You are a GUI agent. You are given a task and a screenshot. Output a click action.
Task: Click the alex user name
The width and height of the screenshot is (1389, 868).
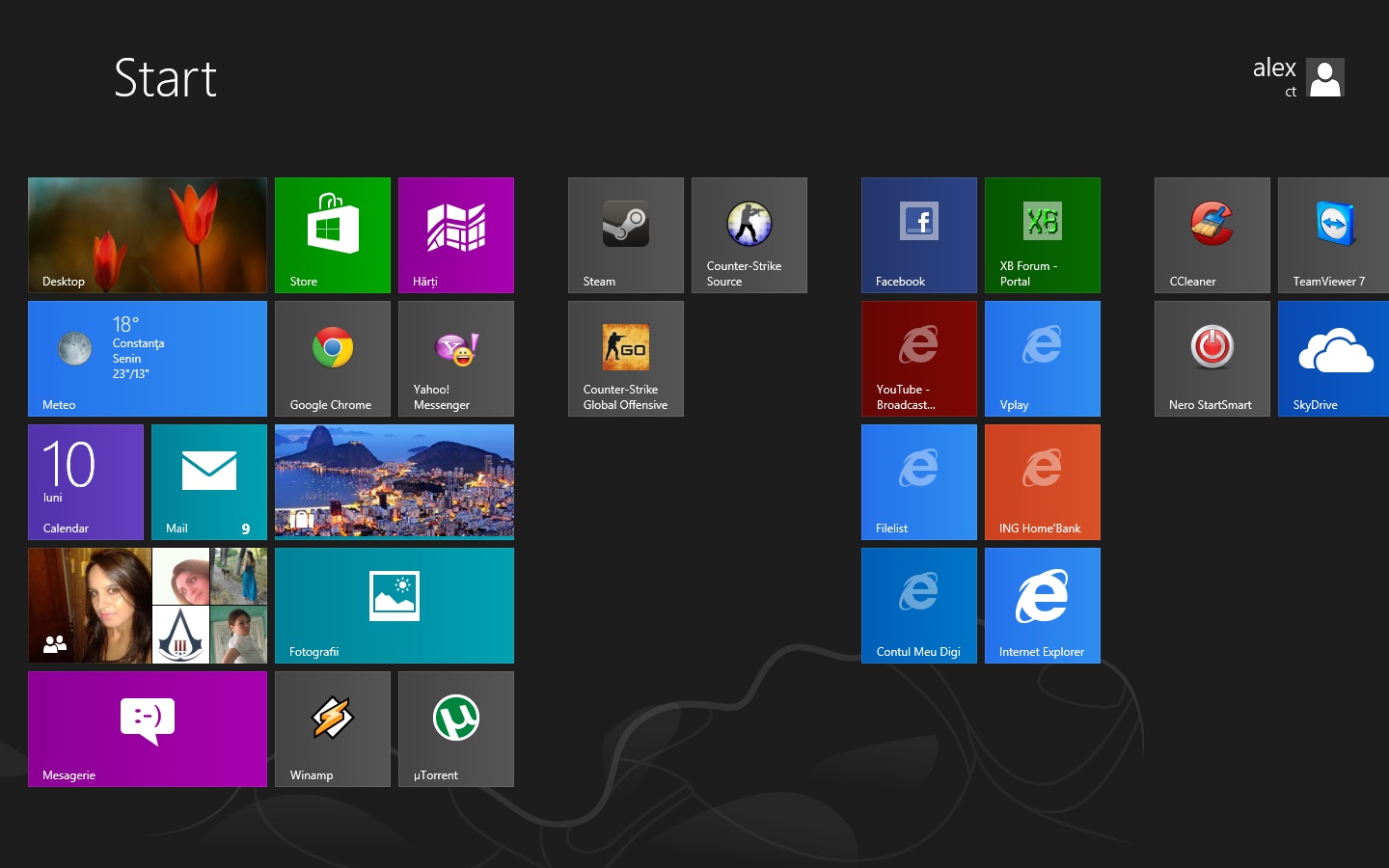1274,68
